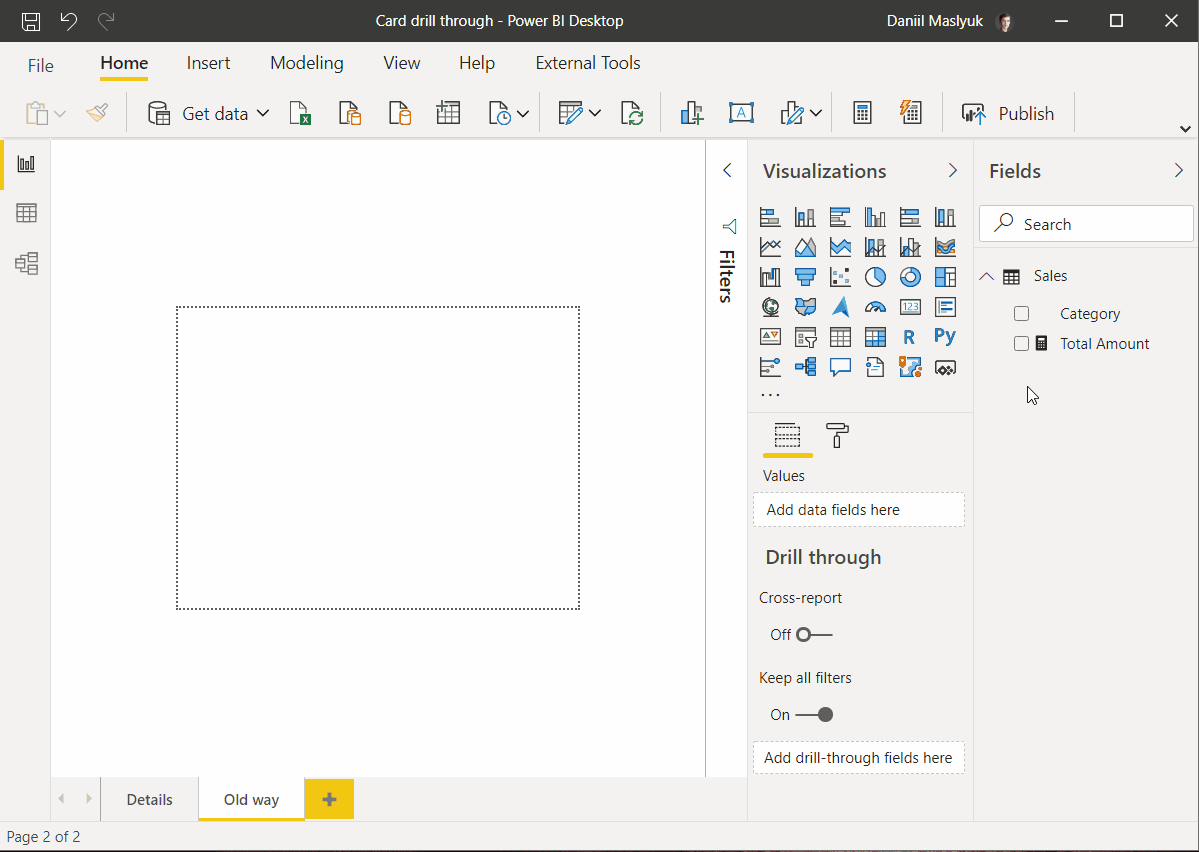Open Excel workbook data source icon
The height and width of the screenshot is (852, 1199).
click(x=301, y=113)
